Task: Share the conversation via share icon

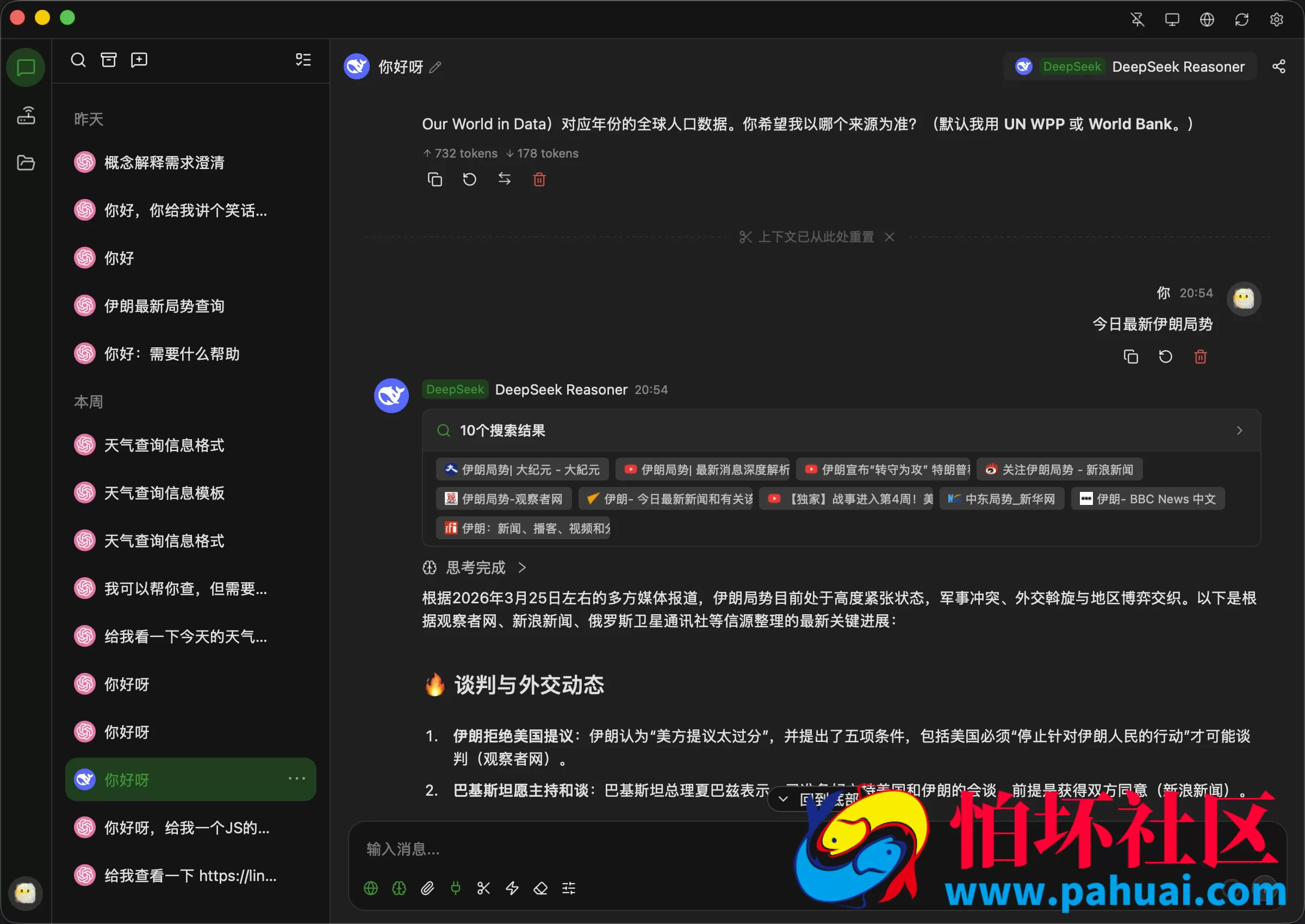Action: click(1279, 66)
